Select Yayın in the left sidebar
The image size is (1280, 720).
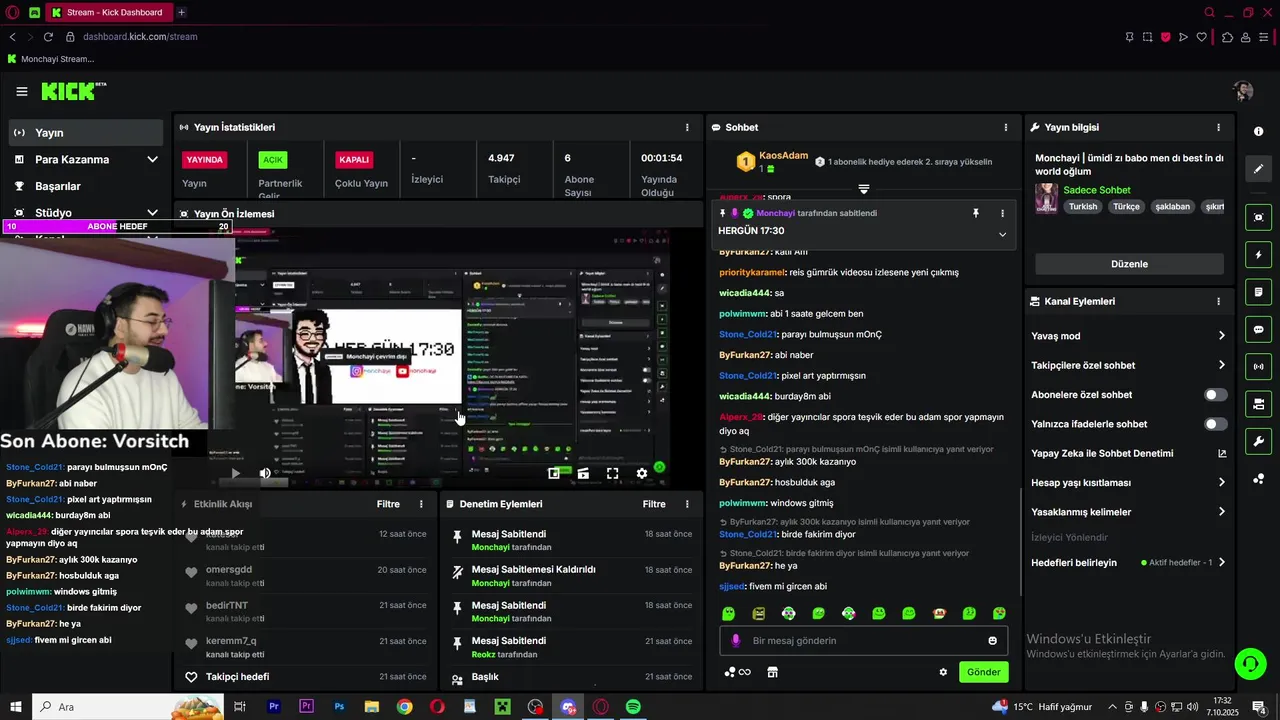pyautogui.click(x=84, y=132)
